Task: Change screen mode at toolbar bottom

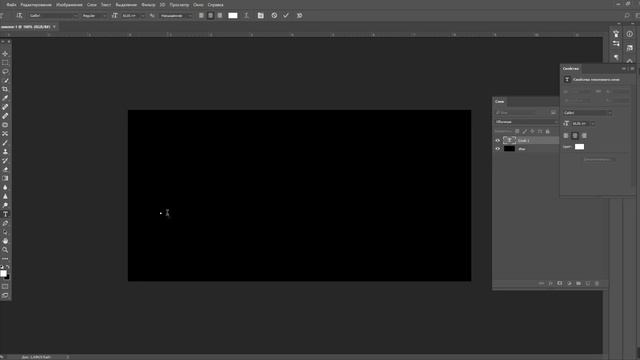Action: pyautogui.click(x=5, y=296)
